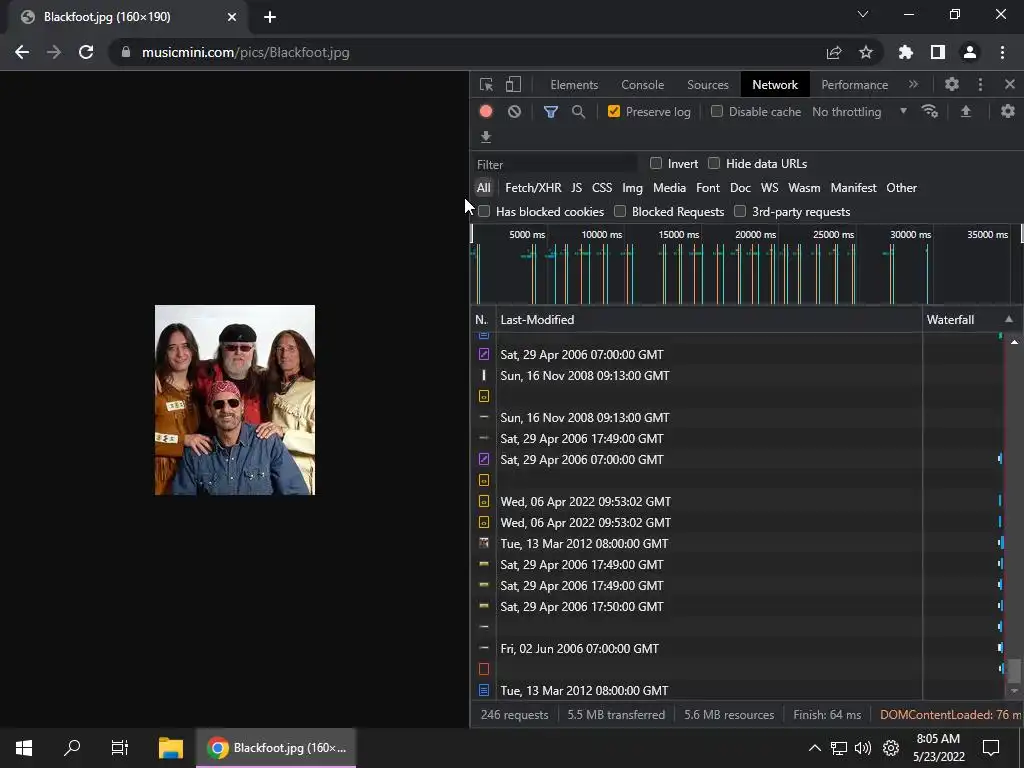Open the Chrome tab search dropdown
This screenshot has height=768, width=1024.
[x=863, y=16]
